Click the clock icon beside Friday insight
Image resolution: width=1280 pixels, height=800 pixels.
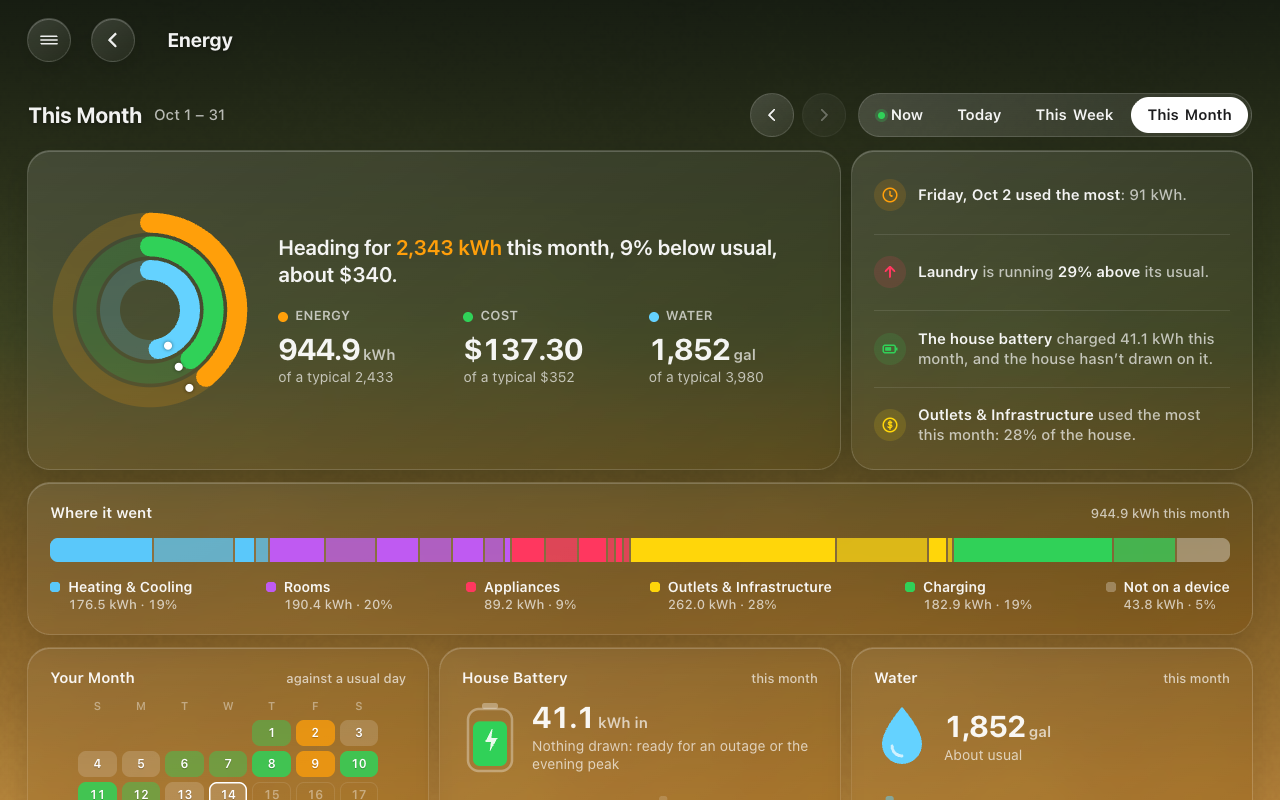coord(890,195)
